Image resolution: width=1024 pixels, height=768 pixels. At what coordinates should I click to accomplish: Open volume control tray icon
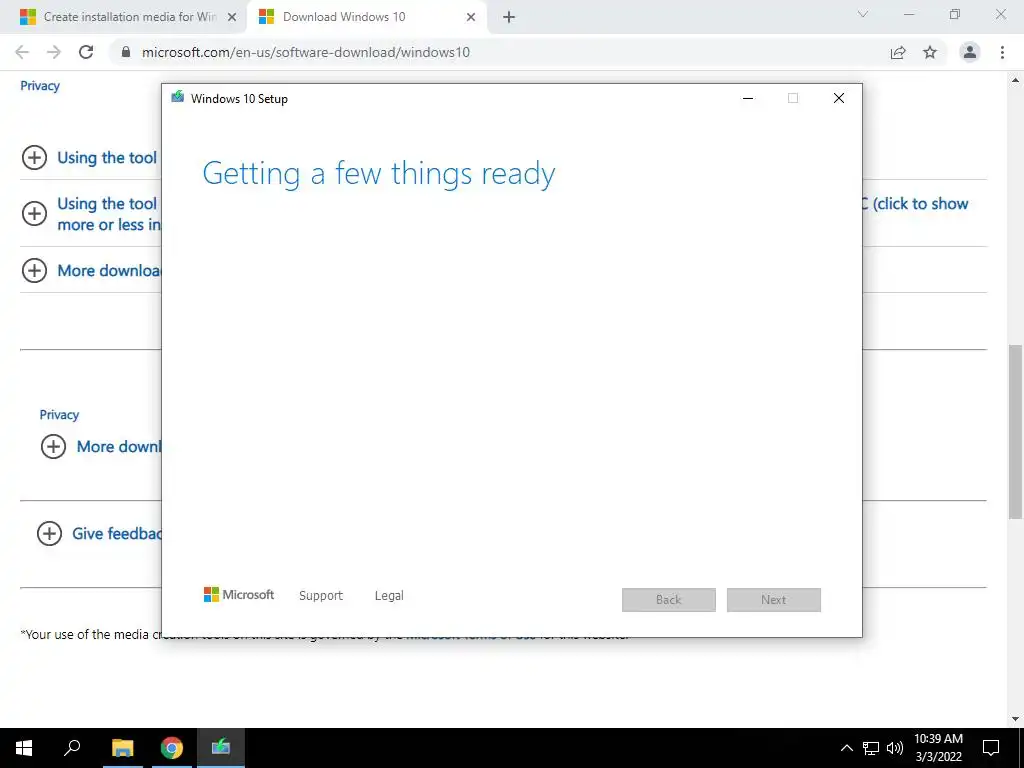[x=895, y=748]
